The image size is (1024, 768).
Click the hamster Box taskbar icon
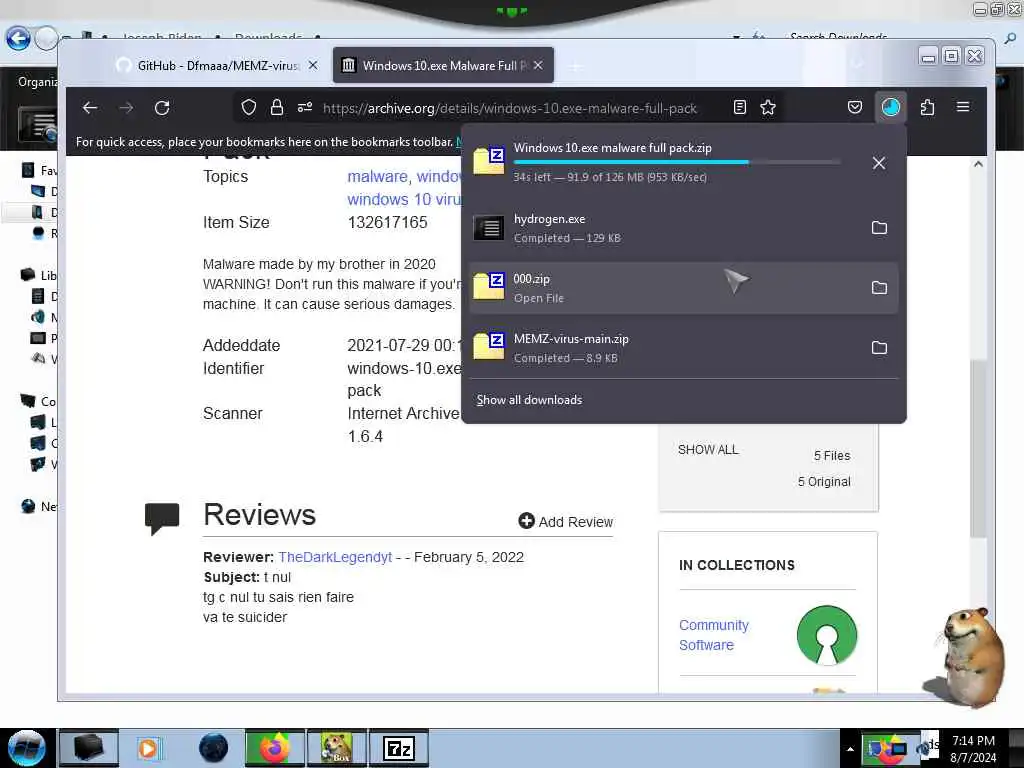click(x=337, y=748)
